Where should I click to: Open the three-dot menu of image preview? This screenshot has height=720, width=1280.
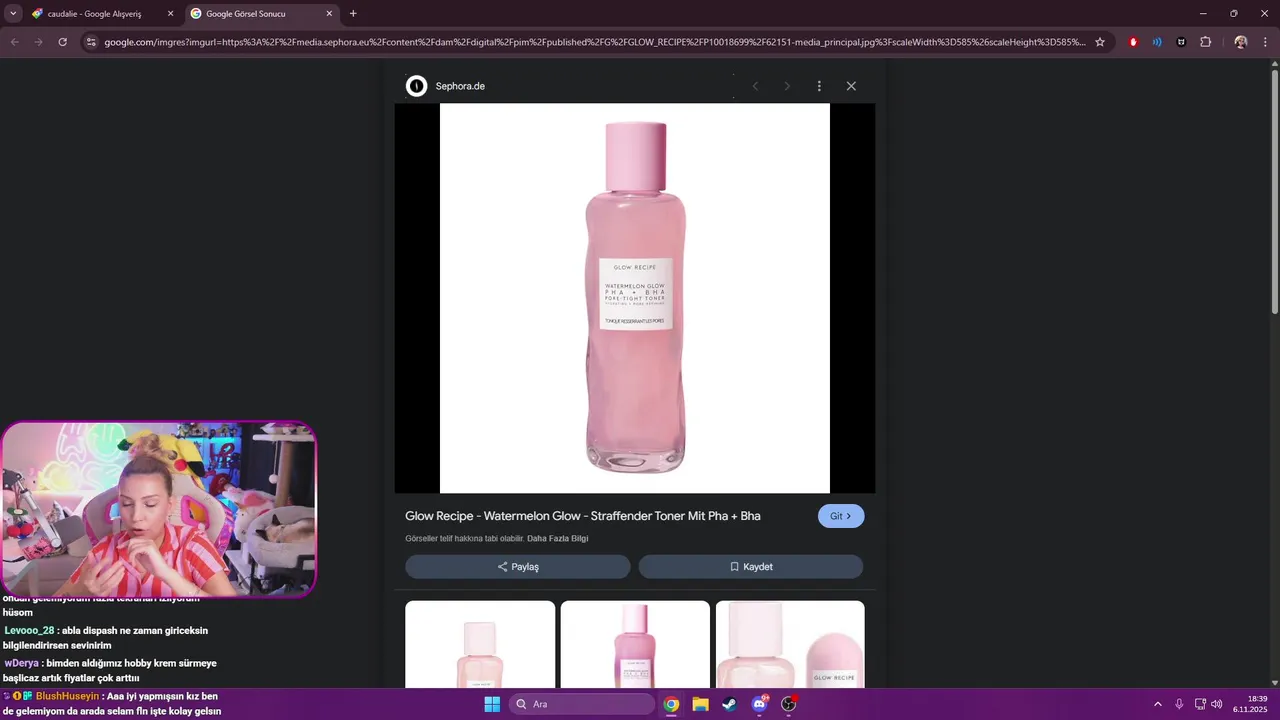click(x=819, y=86)
